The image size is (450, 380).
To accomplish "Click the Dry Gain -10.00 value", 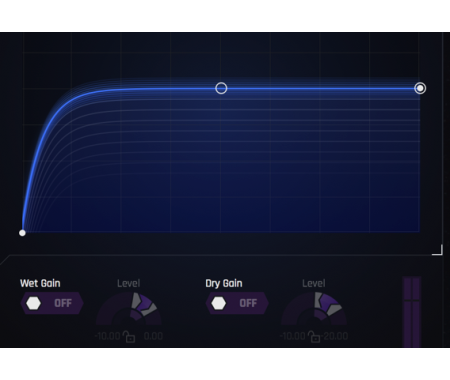I will click(293, 336).
